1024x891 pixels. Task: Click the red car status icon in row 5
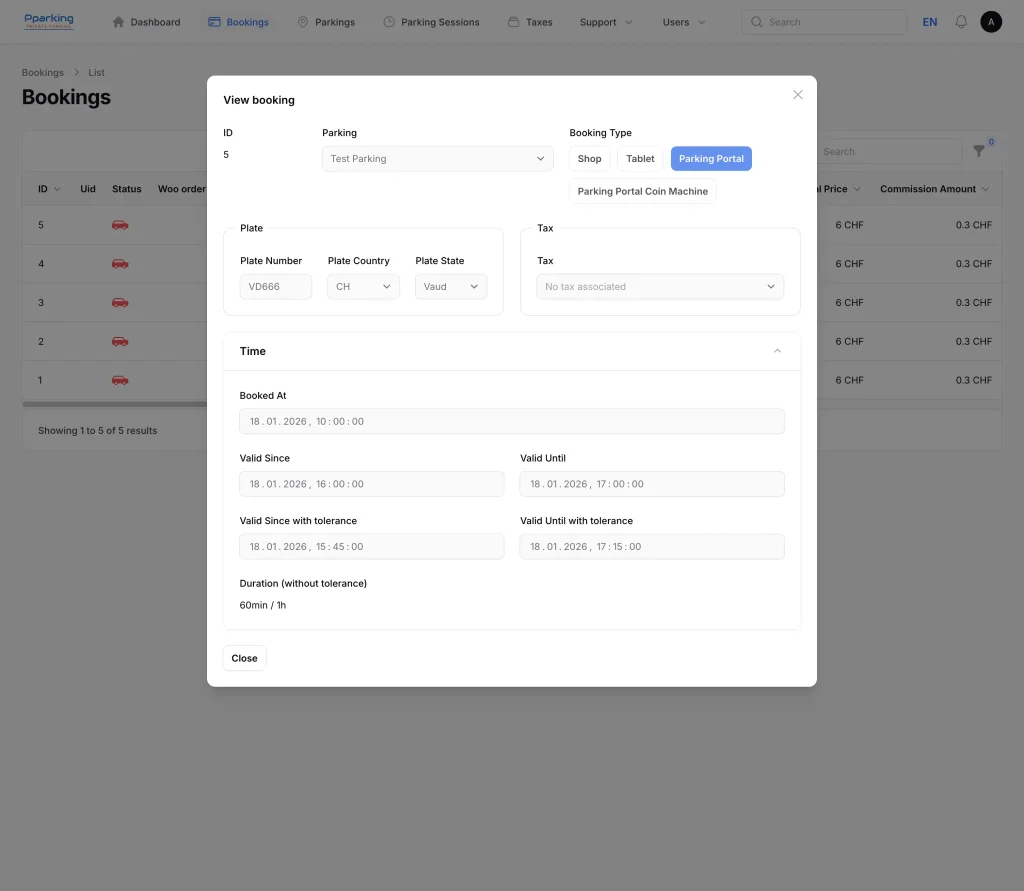[120, 225]
